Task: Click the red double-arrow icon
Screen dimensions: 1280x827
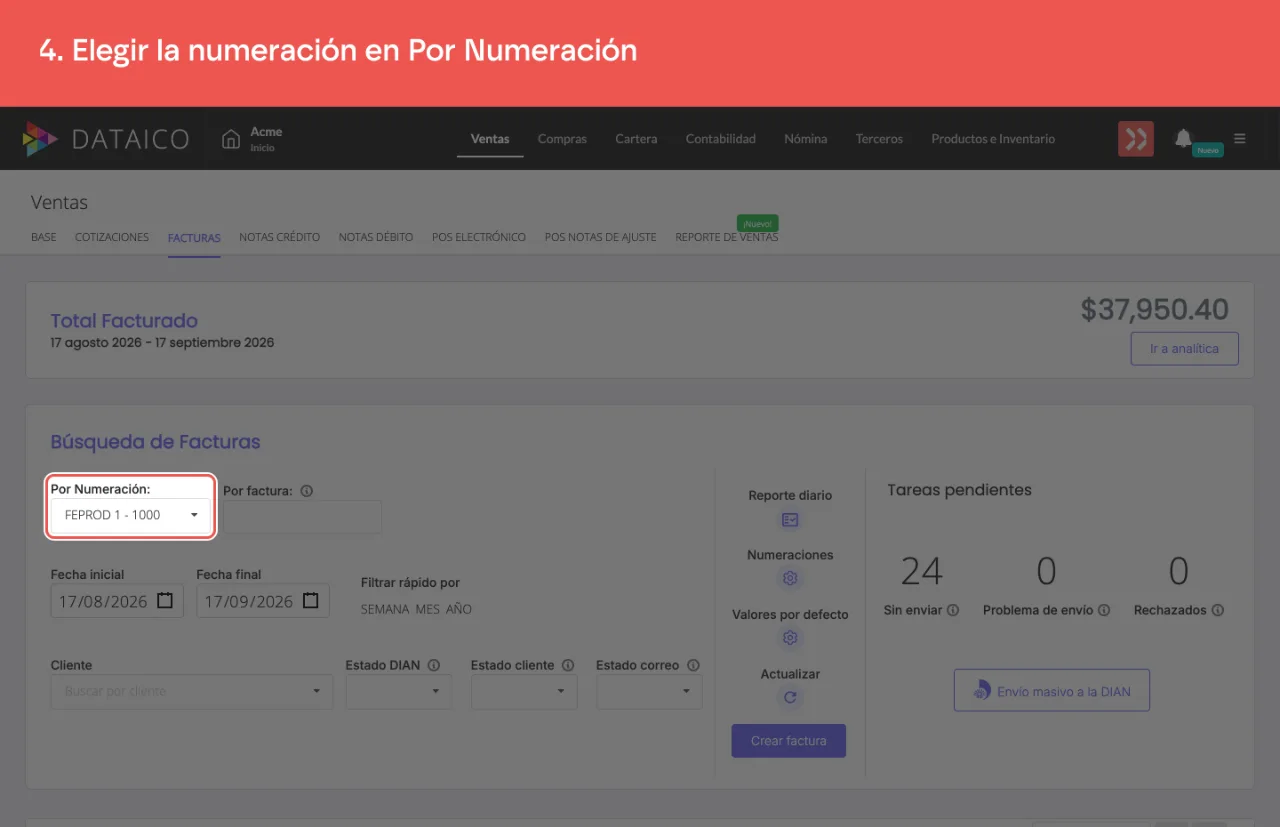Action: [1136, 139]
